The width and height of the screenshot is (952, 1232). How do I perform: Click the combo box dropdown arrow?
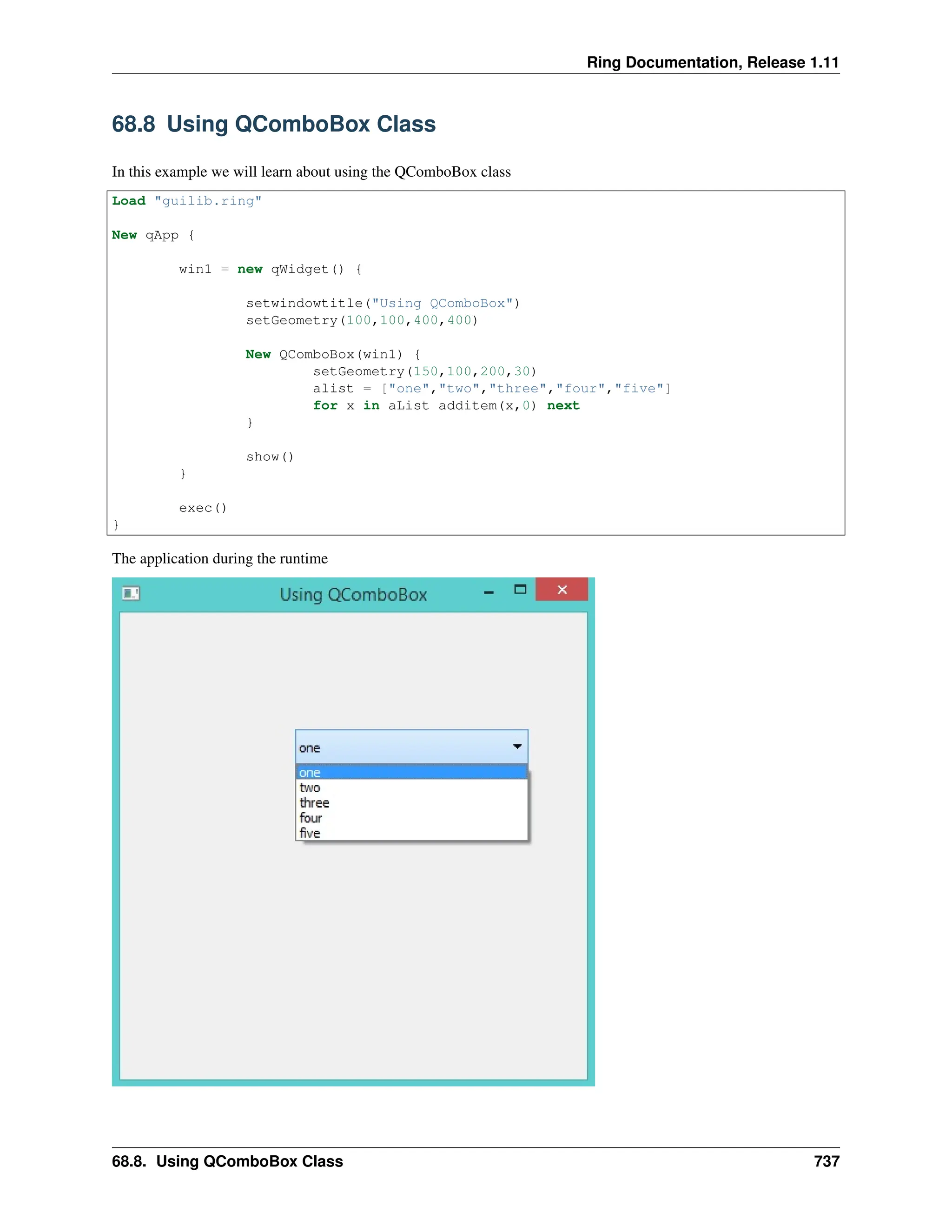coord(517,747)
